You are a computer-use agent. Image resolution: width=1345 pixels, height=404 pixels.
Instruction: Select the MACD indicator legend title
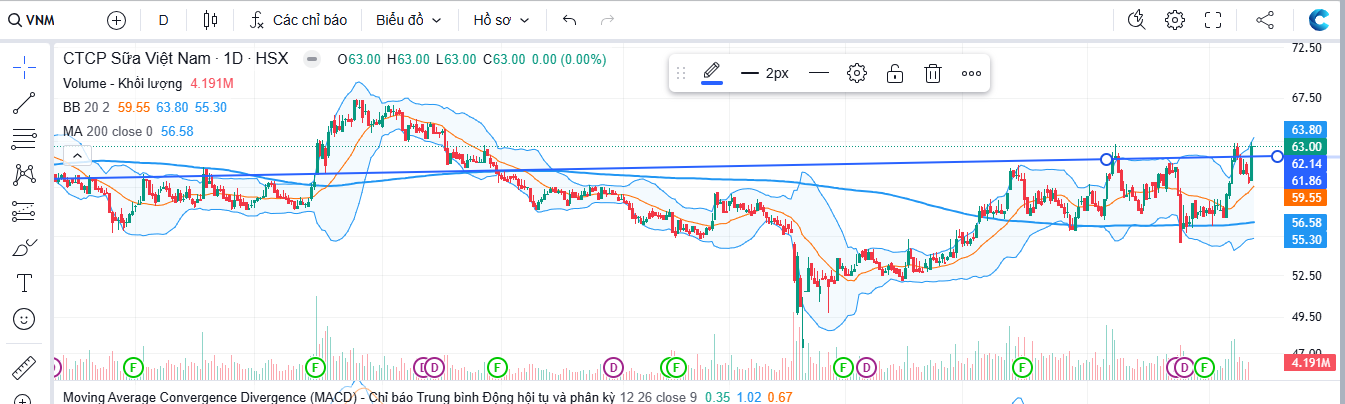[x=337, y=397]
